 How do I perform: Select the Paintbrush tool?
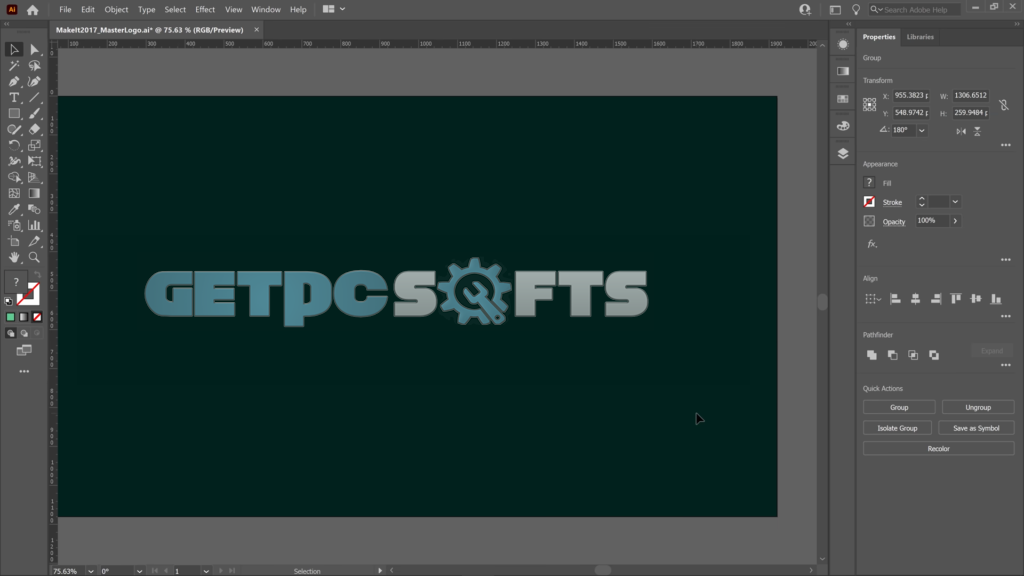tap(35, 114)
